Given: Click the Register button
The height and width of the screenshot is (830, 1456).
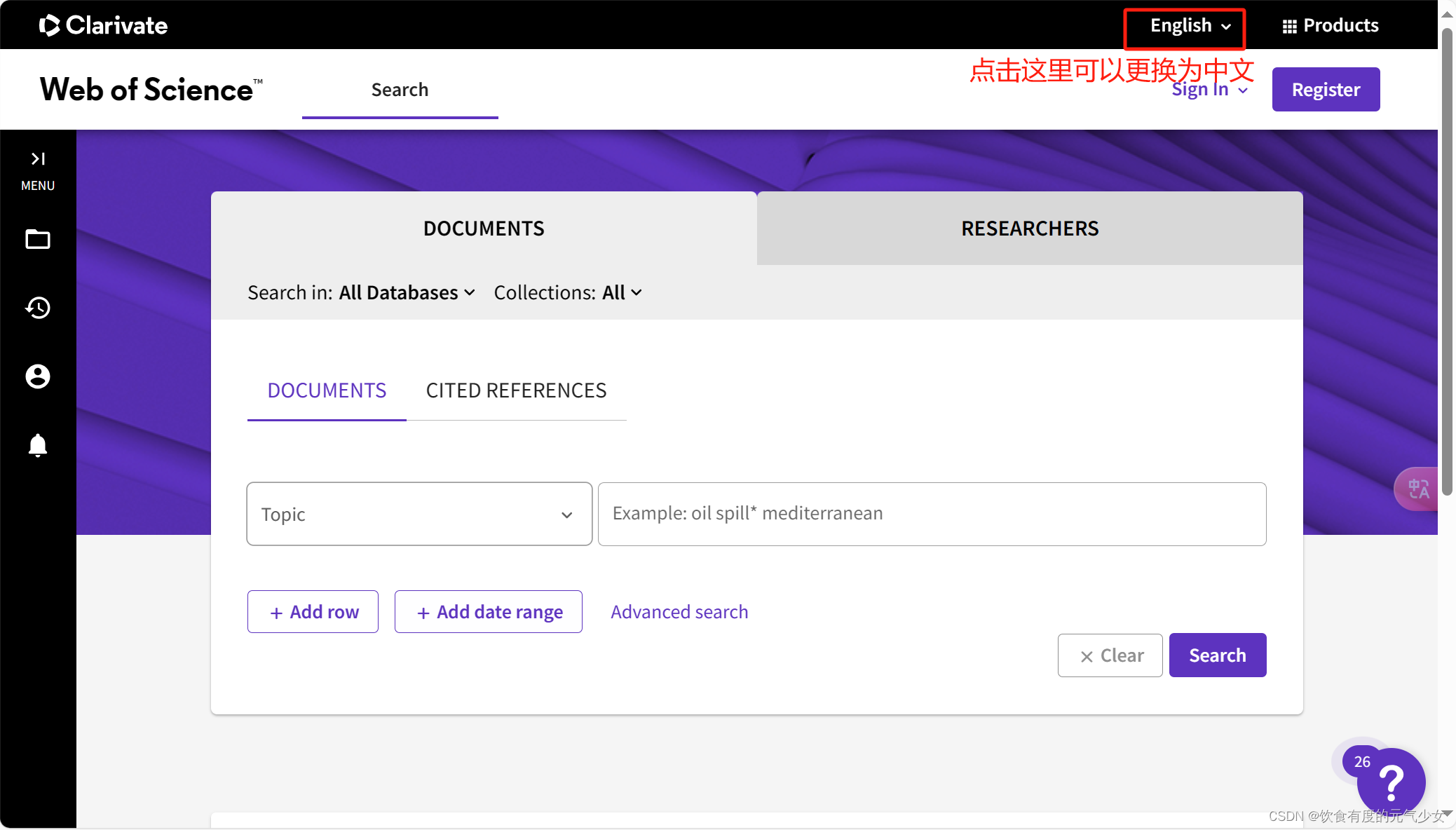Looking at the screenshot, I should [1326, 90].
